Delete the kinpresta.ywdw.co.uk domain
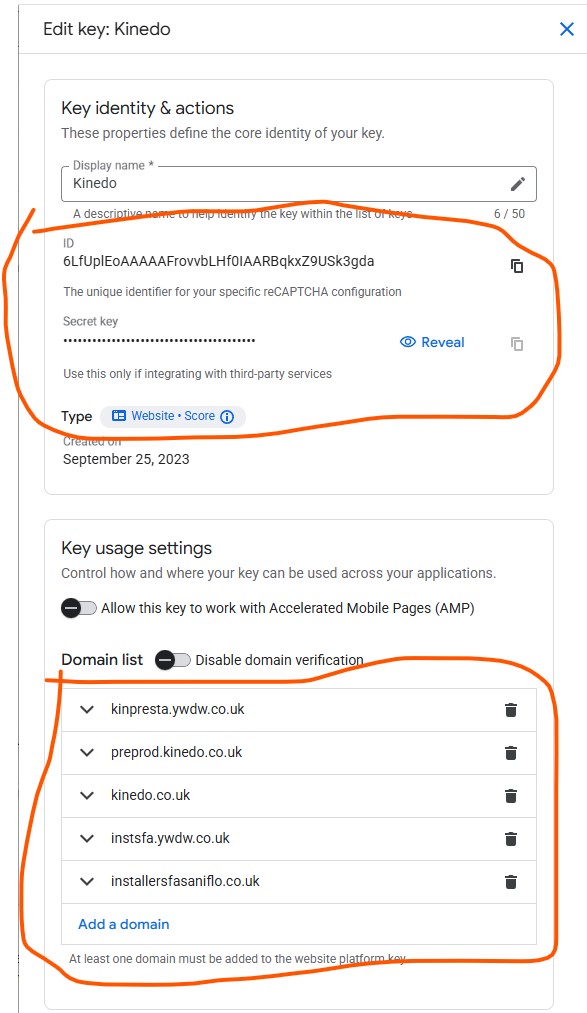Screen dimensions: 587x1013 click(511, 710)
